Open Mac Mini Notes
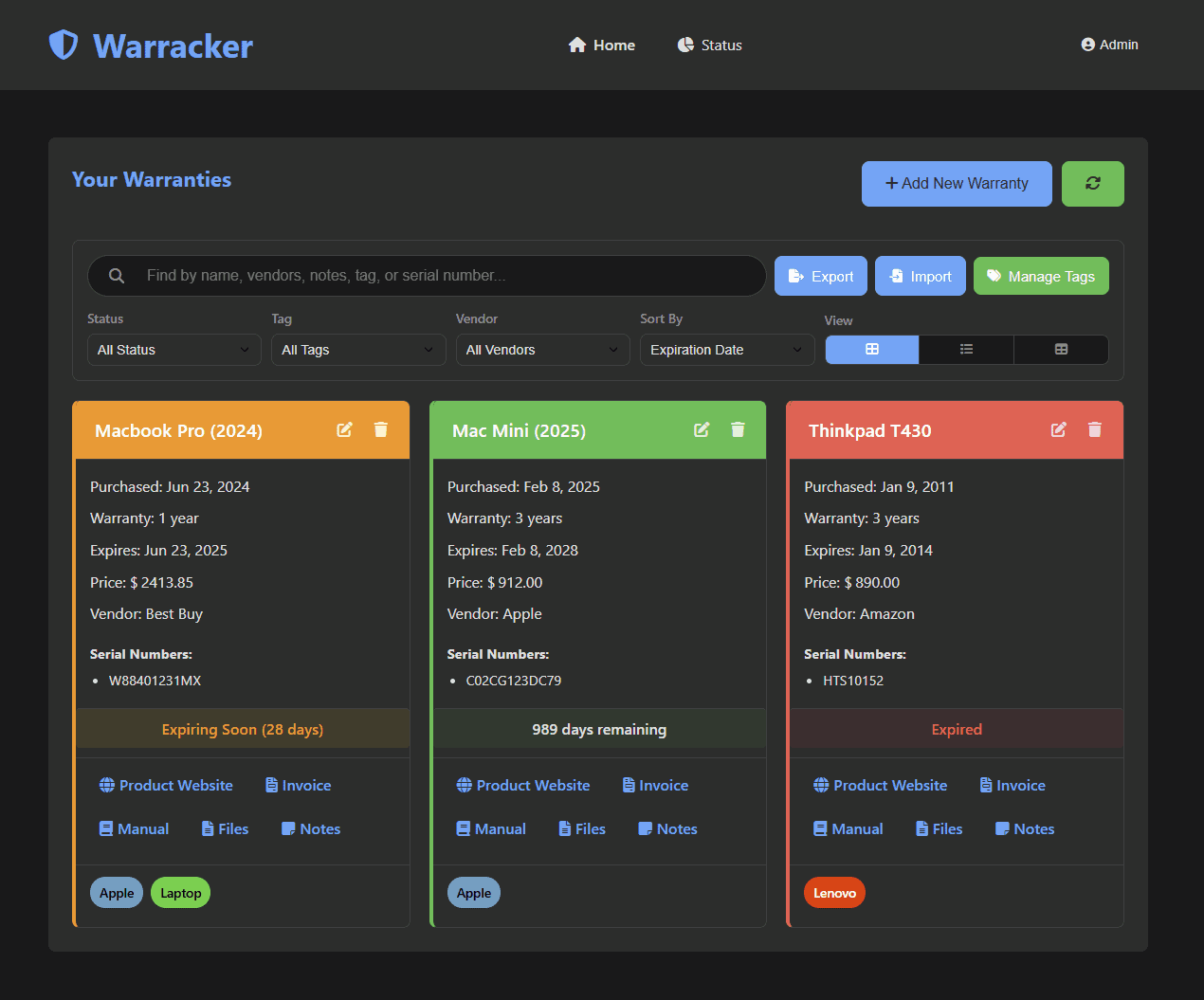This screenshot has height=1000, width=1204. click(668, 828)
